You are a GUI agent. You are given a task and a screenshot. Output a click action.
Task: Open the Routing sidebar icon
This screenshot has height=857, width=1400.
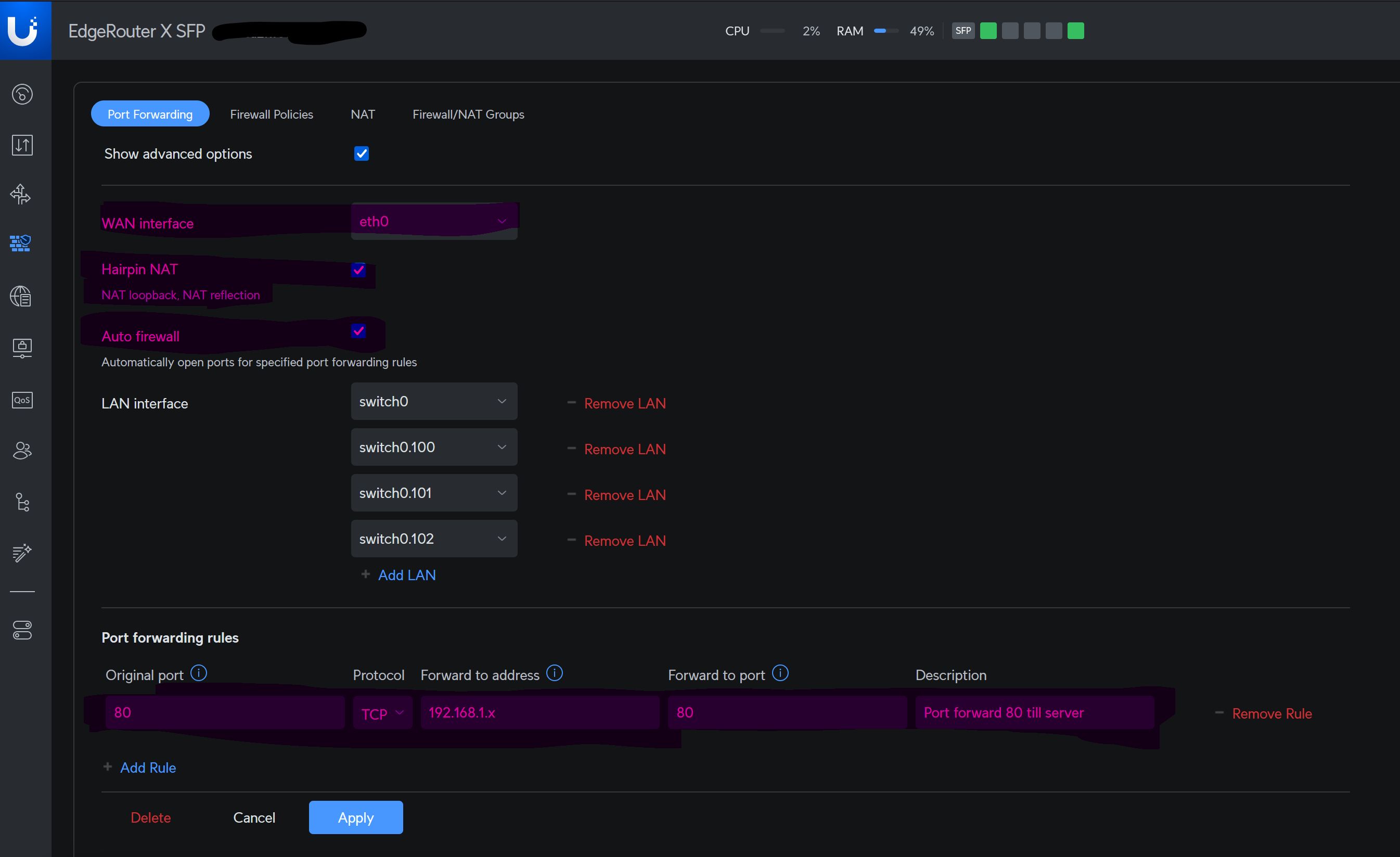coord(20,195)
